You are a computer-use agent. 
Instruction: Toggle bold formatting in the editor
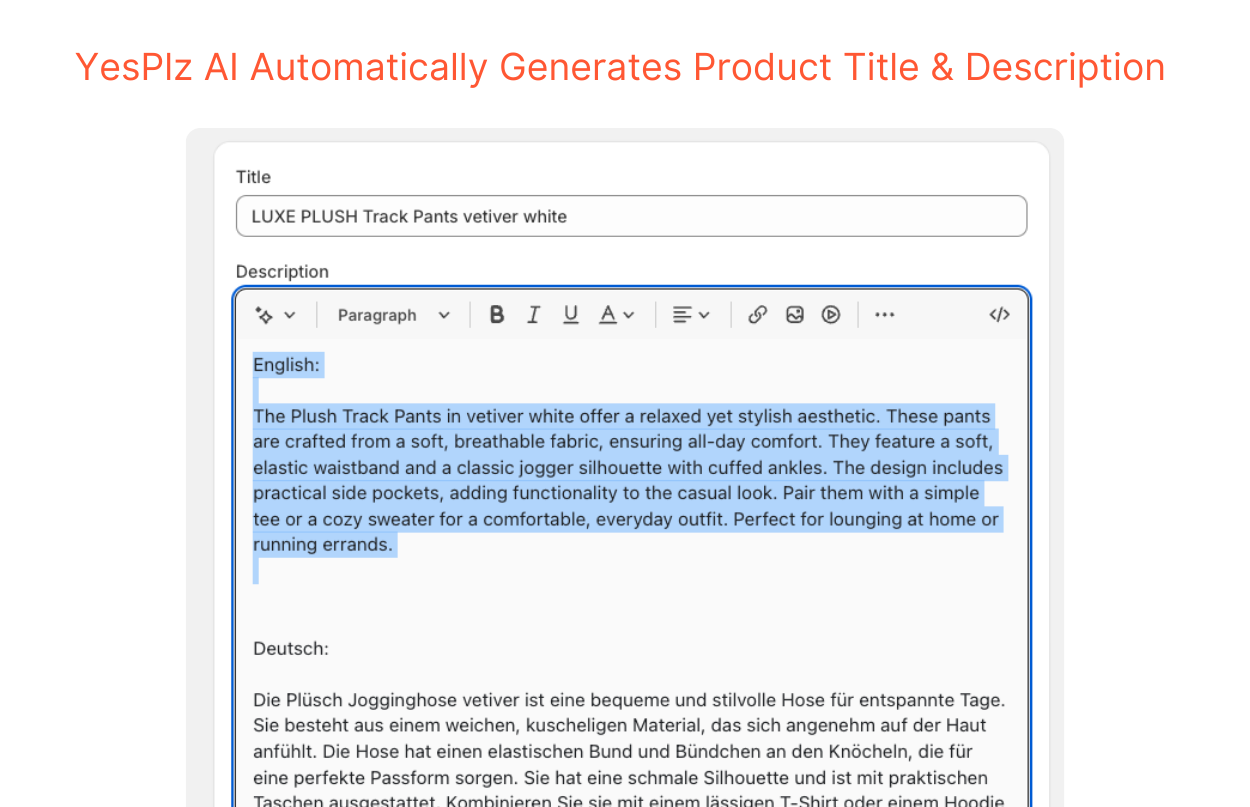pos(497,314)
